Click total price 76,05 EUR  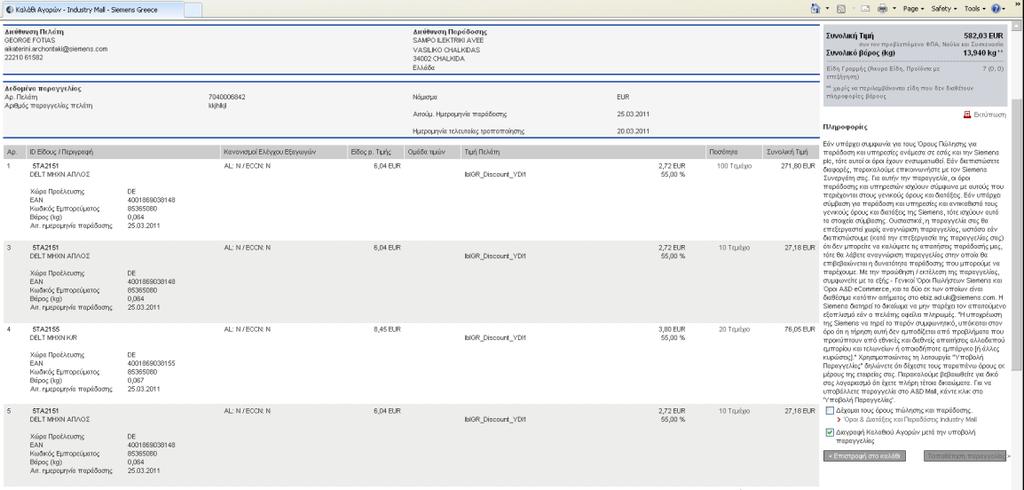coord(798,329)
